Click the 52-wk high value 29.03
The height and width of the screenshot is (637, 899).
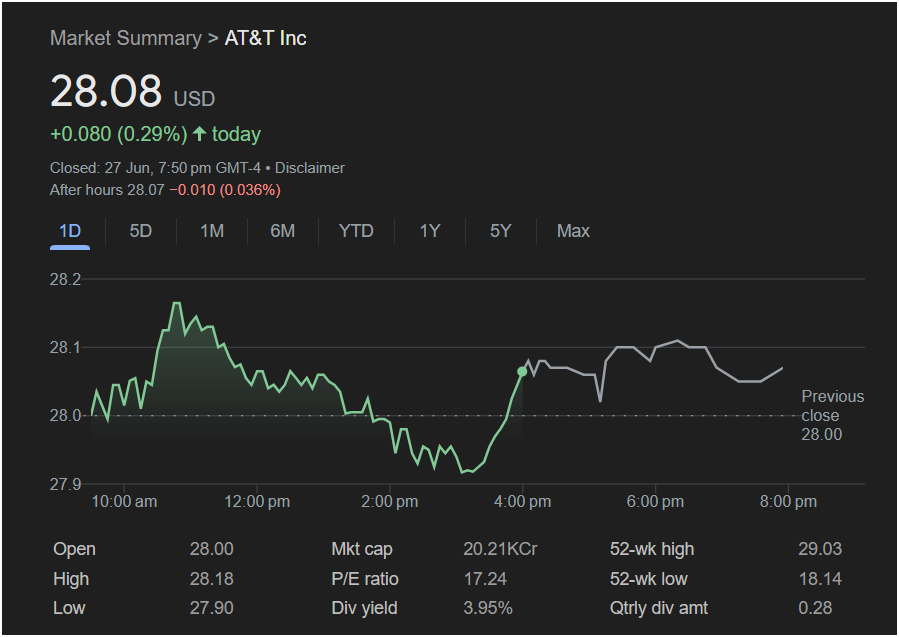(x=820, y=549)
